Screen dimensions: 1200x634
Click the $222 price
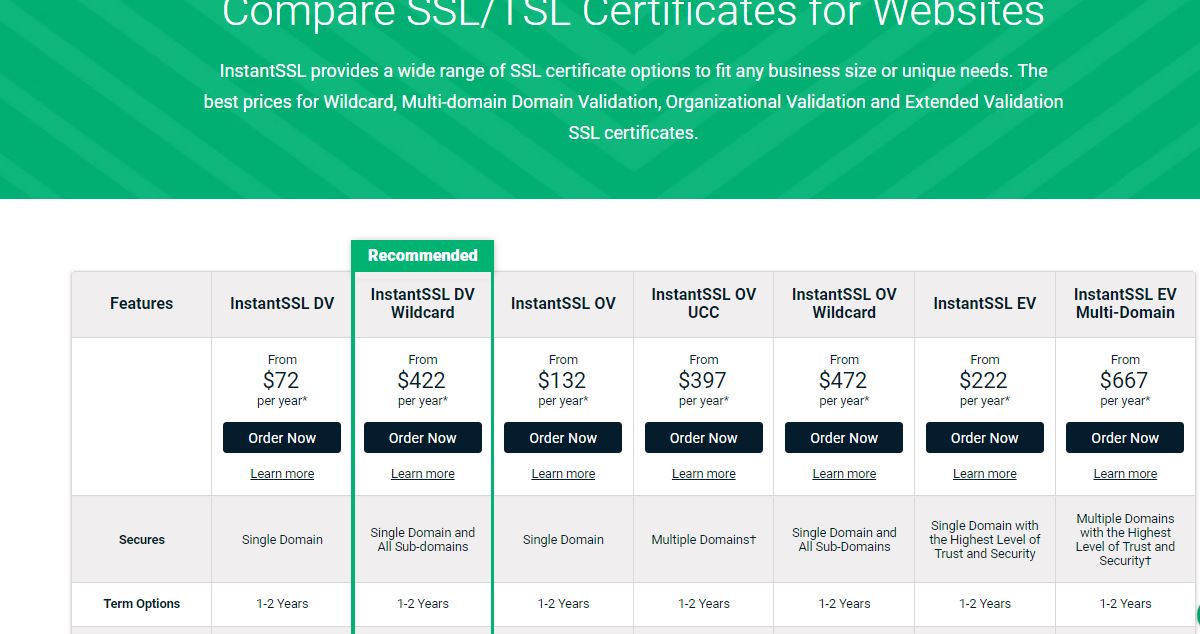click(985, 380)
